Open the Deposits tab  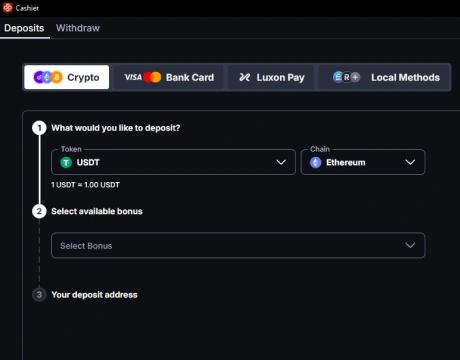click(x=24, y=28)
